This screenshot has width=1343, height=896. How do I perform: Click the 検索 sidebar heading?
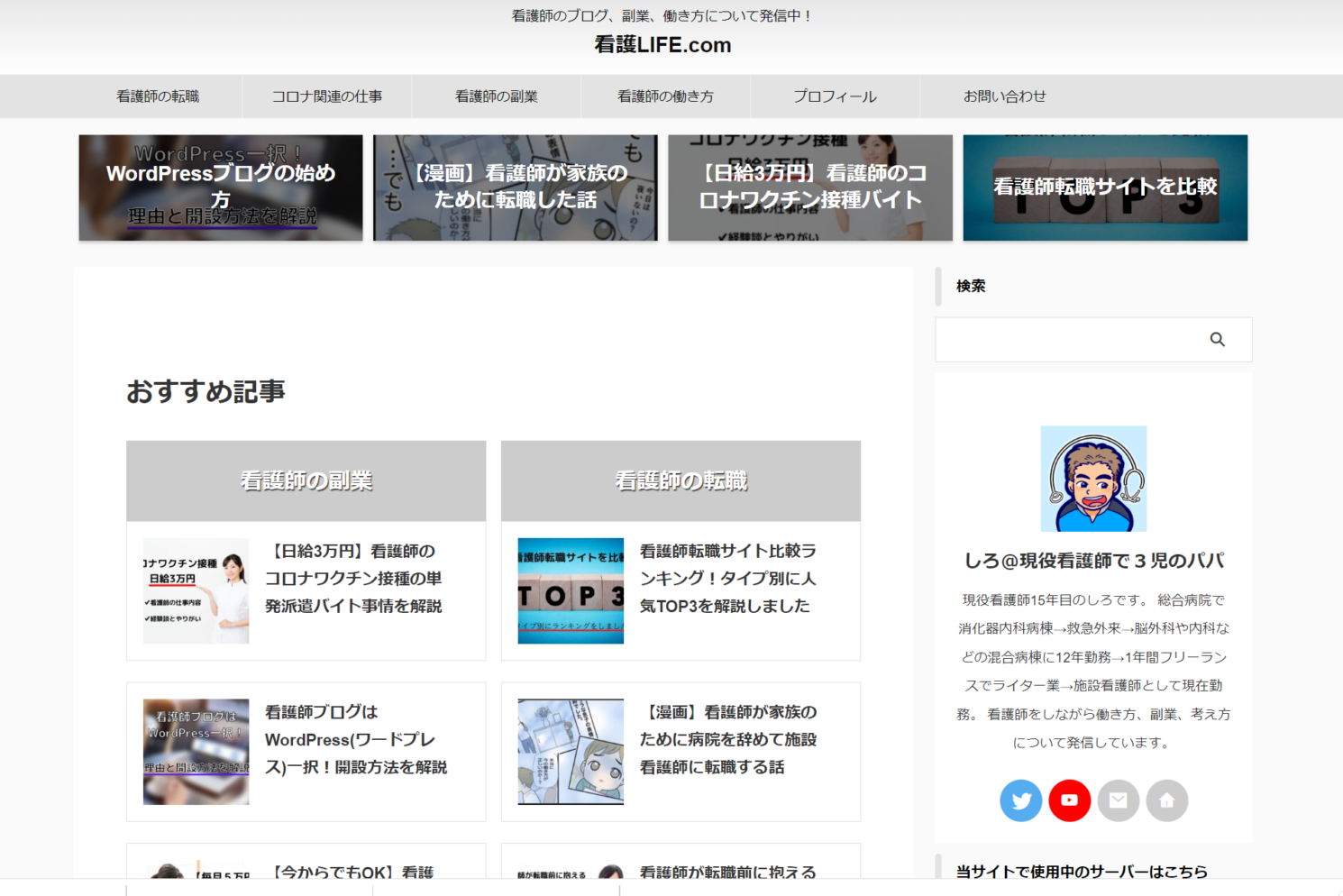click(971, 286)
